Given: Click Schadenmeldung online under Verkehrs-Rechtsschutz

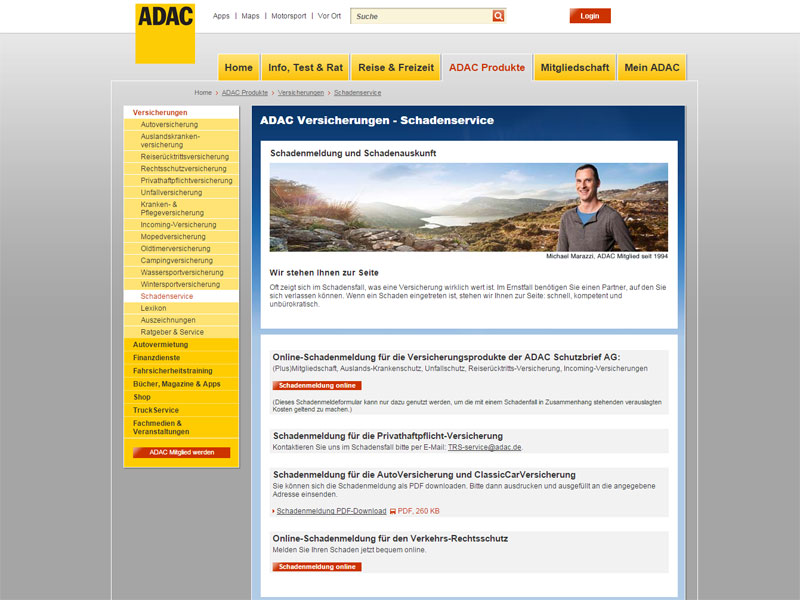Looking at the screenshot, I should [x=317, y=567].
